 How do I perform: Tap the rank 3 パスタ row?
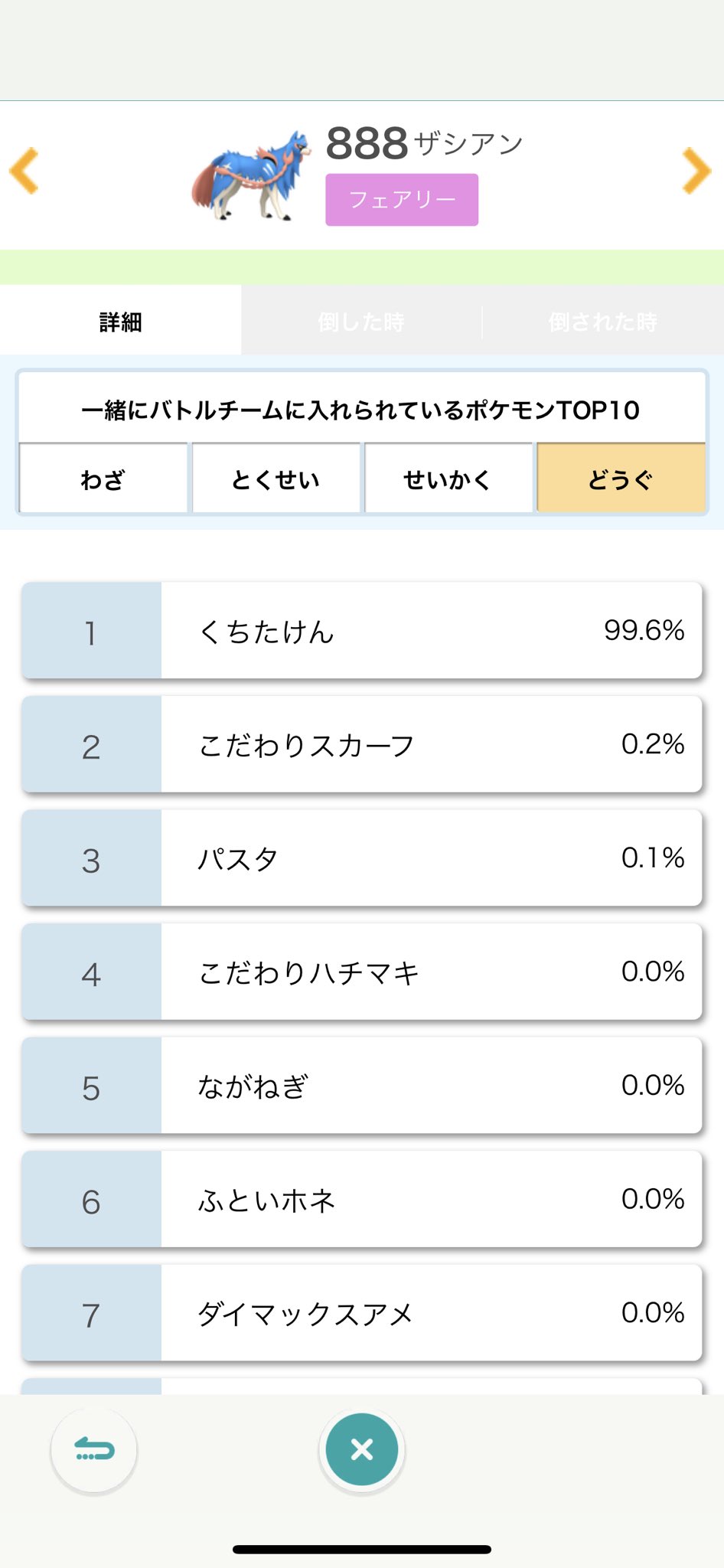[361, 858]
